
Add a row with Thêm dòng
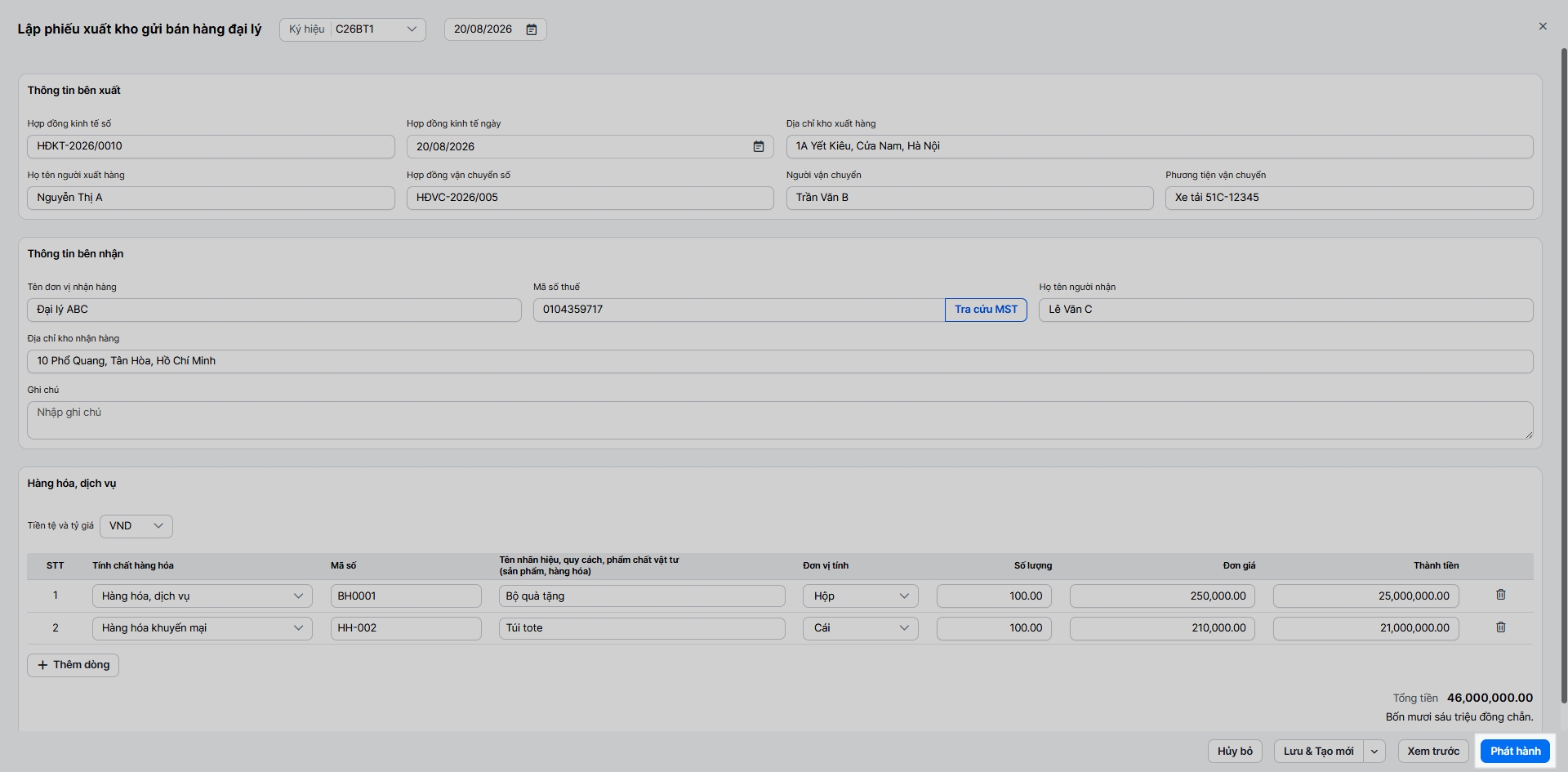coord(73,665)
